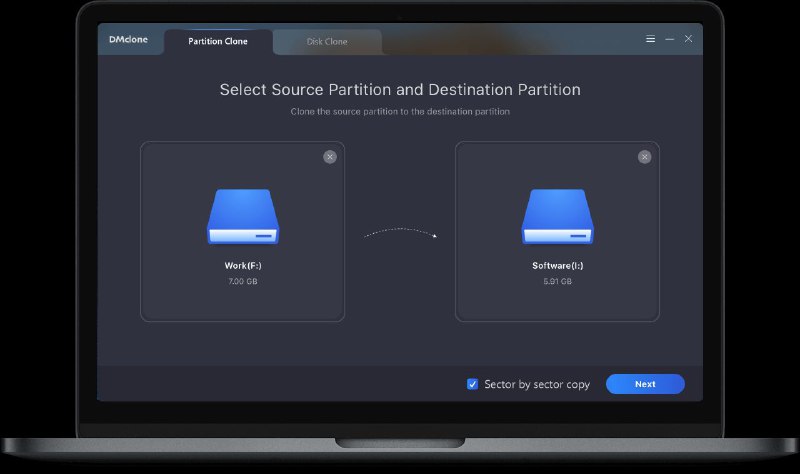Click the dotted arrow between partitions
The width and height of the screenshot is (800, 474).
[400, 232]
